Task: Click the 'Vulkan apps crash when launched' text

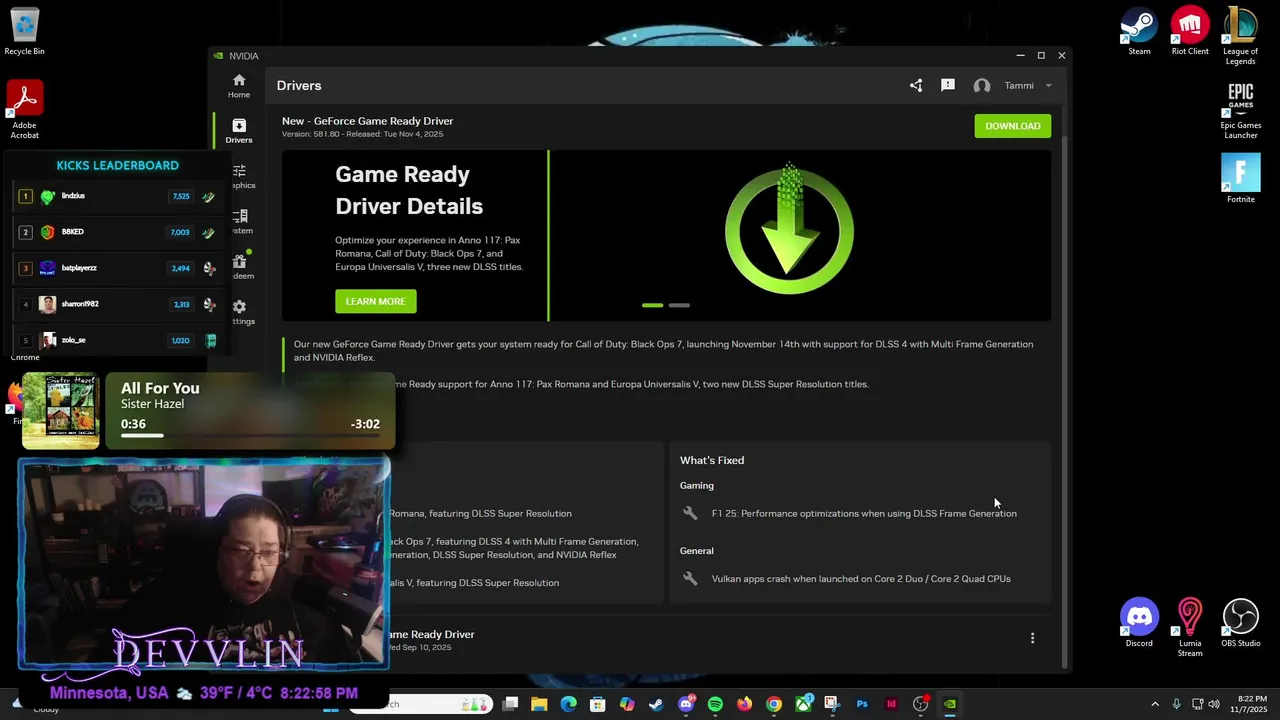Action: [x=861, y=578]
